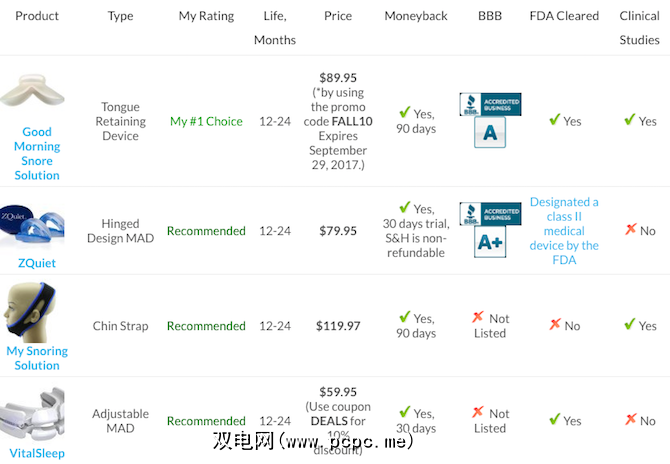The width and height of the screenshot is (670, 464).
Task: Click the BBB Accredited Business A+ rating badge
Action: [x=490, y=229]
